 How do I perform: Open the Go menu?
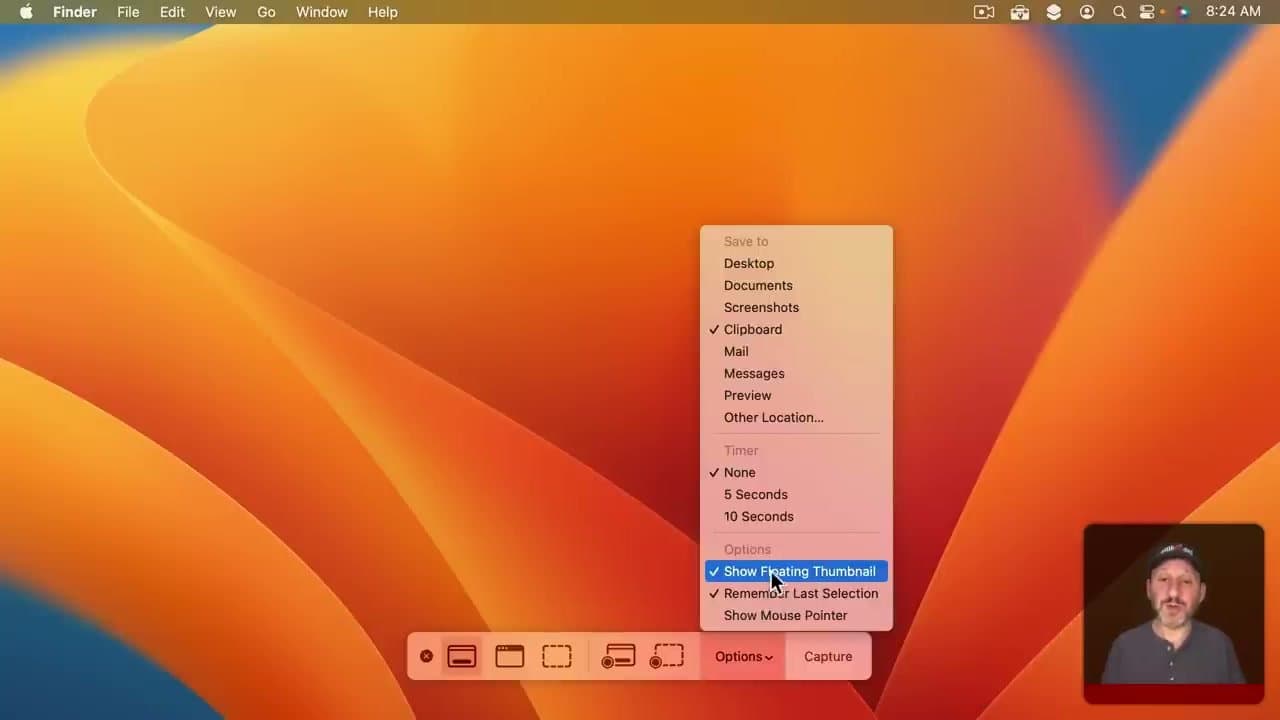tap(266, 12)
